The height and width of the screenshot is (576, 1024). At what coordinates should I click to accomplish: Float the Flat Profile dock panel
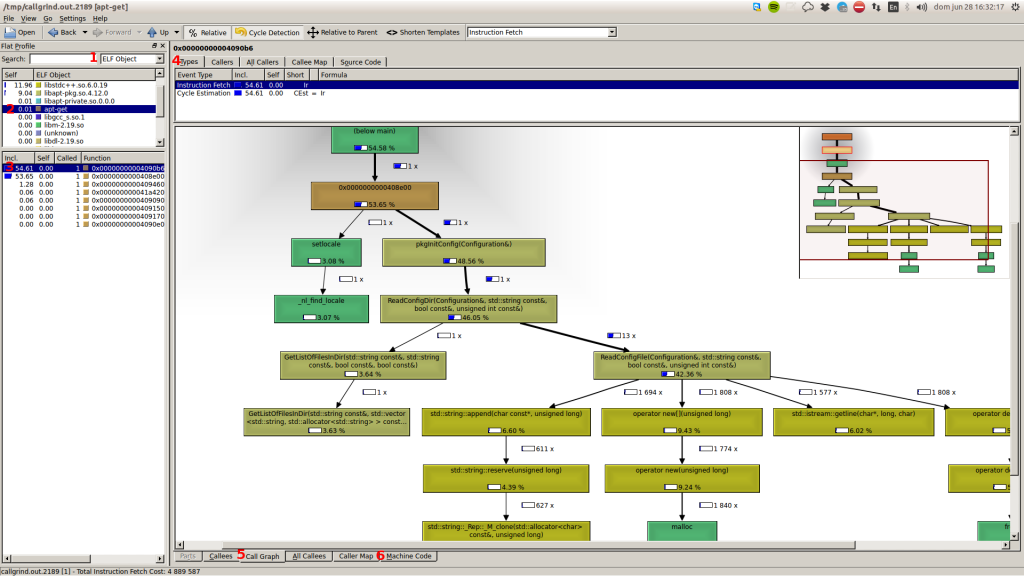[155, 46]
